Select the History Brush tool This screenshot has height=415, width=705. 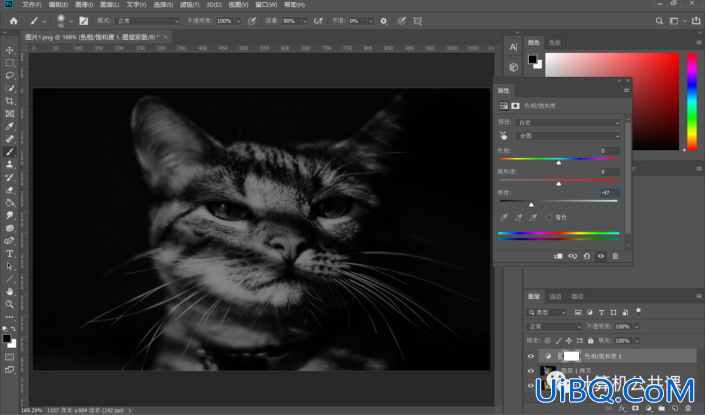(9, 177)
